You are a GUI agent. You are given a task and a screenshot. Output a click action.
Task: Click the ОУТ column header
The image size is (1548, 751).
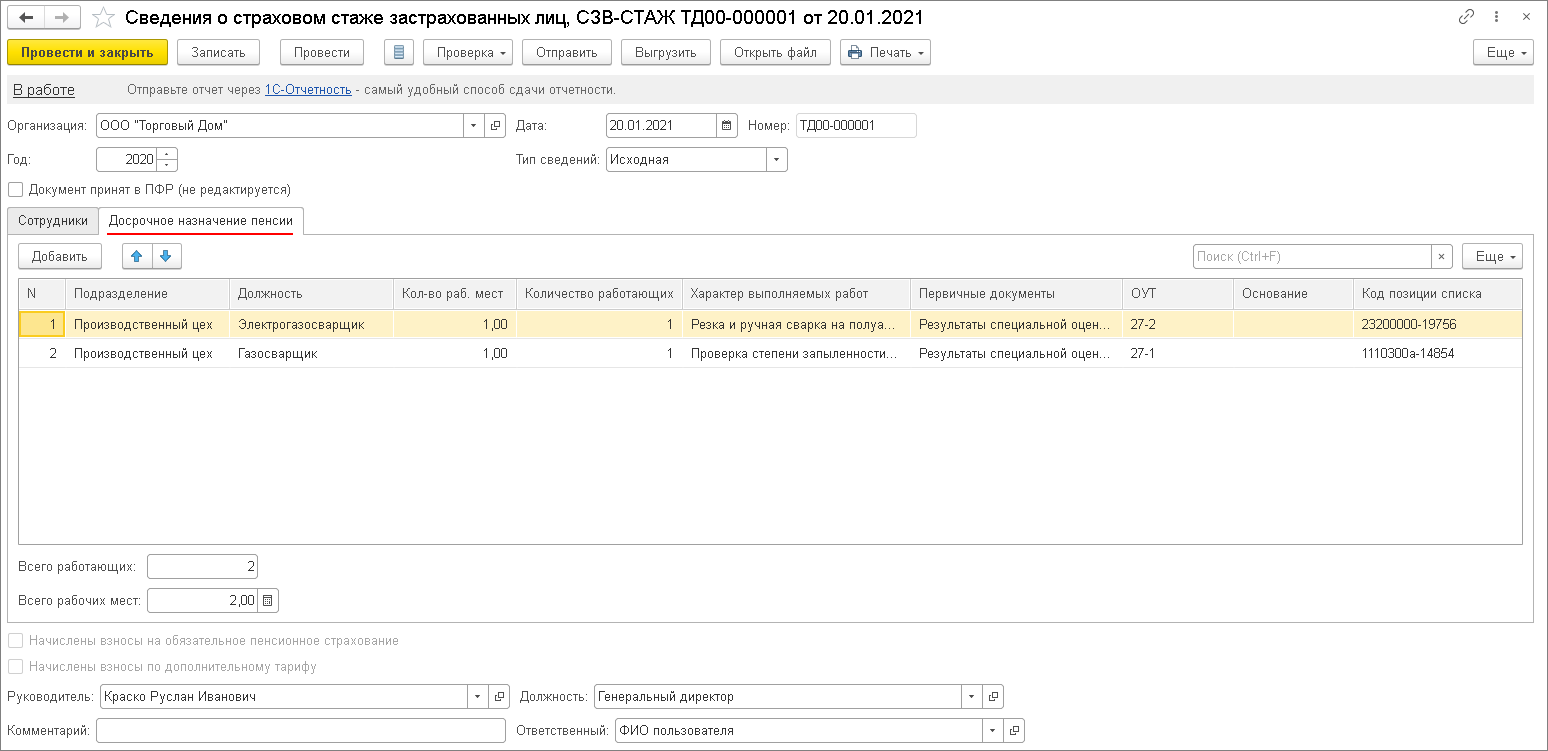pos(1178,293)
